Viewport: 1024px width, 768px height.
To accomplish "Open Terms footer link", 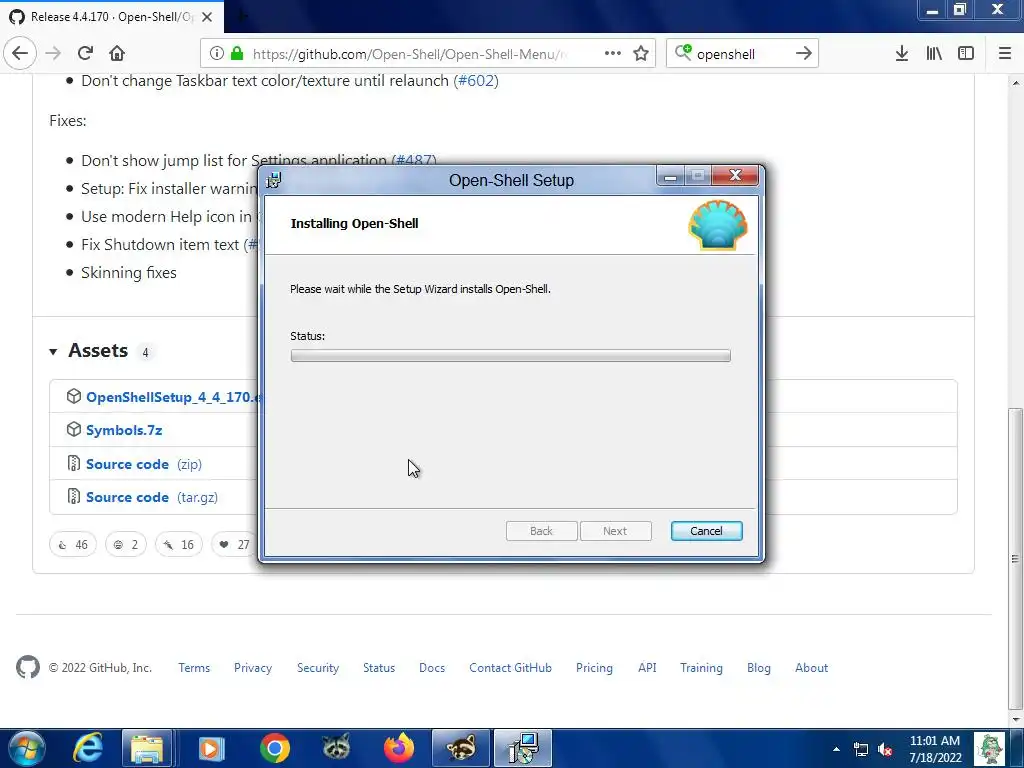I will coord(194,668).
